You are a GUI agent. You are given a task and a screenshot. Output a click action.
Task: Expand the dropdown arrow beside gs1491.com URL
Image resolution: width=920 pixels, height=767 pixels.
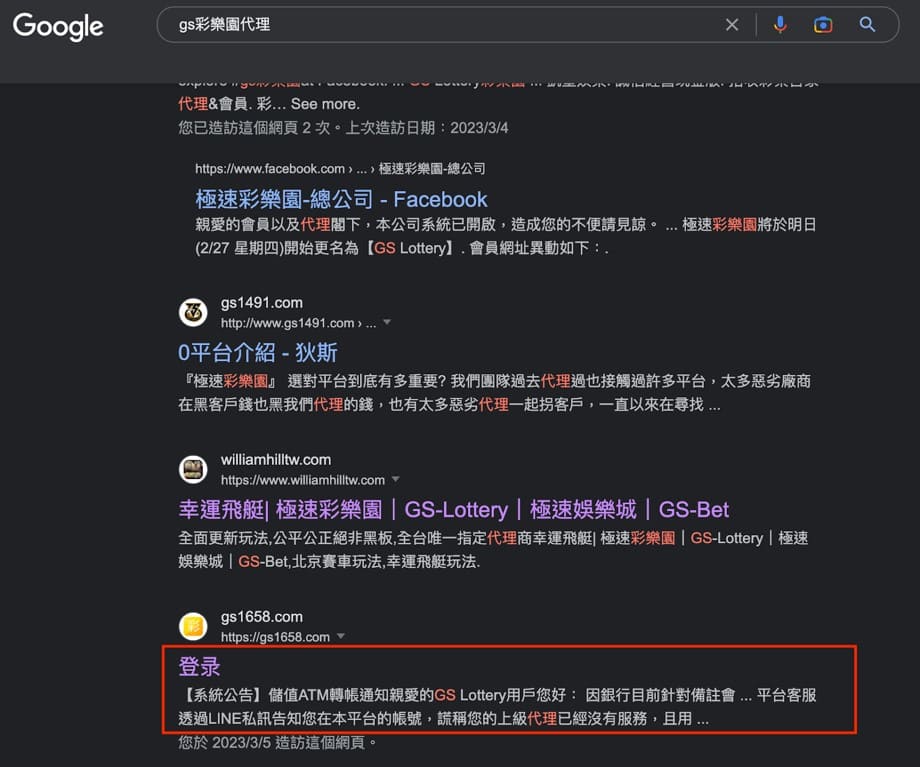(387, 322)
